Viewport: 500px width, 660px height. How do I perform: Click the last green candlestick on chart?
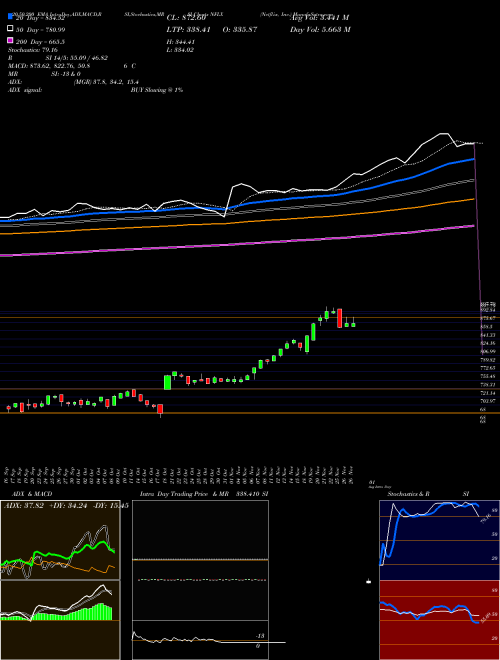tap(353, 324)
